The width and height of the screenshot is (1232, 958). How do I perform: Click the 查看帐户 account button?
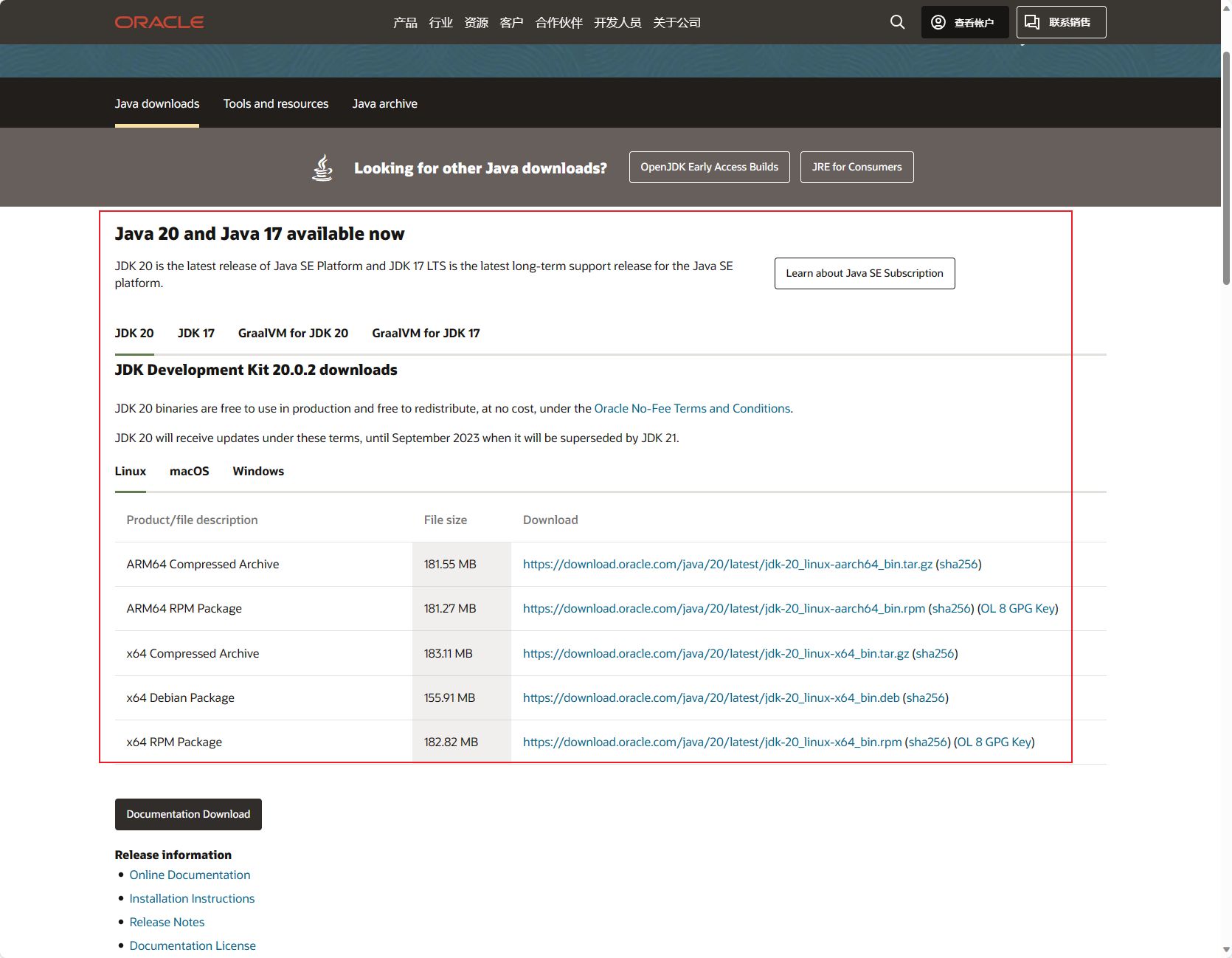tap(964, 22)
